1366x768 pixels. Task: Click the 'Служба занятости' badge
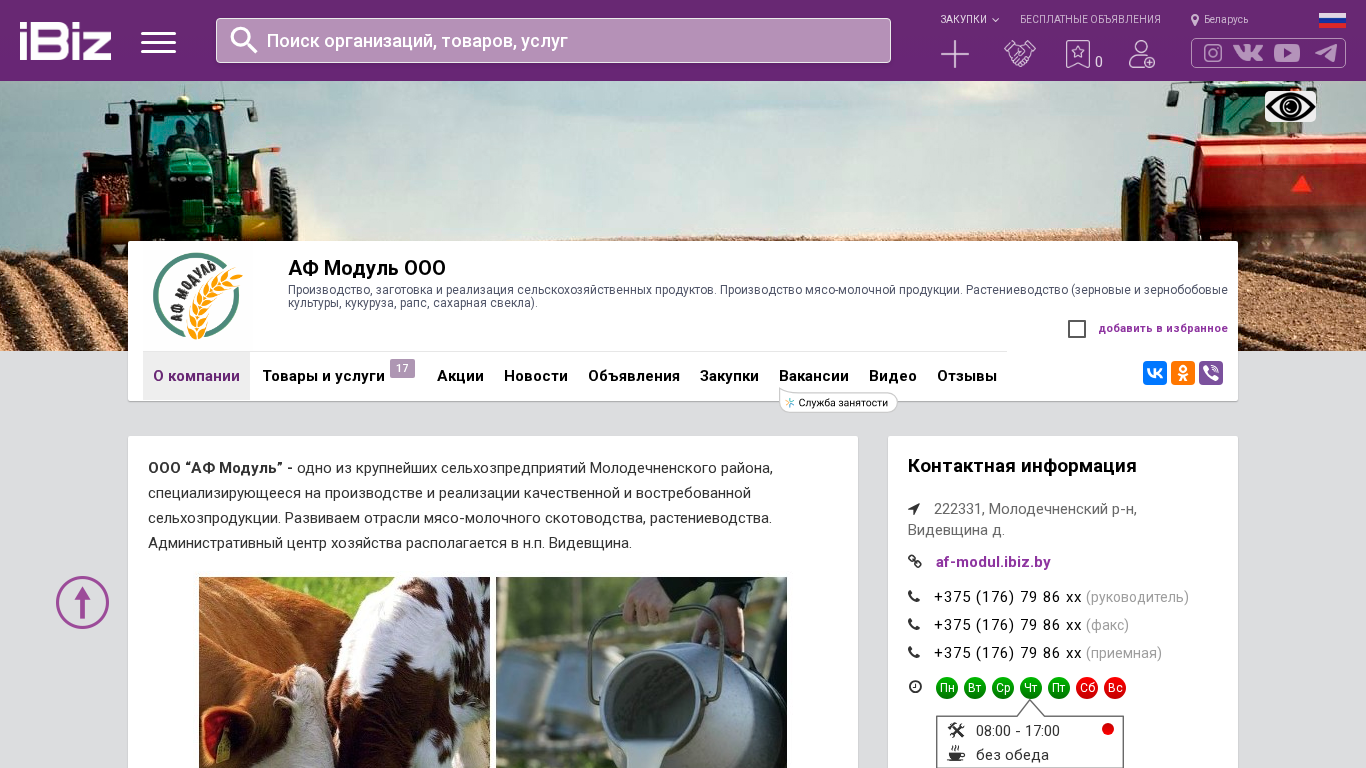click(x=838, y=402)
